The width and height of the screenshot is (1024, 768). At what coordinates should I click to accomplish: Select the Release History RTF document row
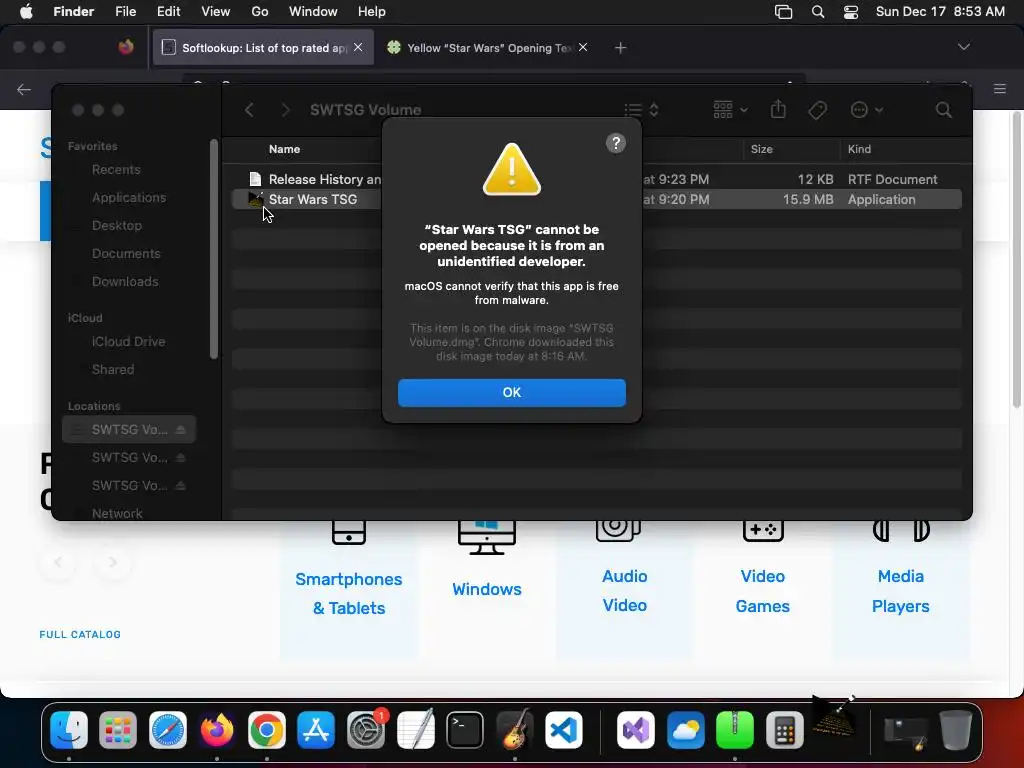click(596, 179)
